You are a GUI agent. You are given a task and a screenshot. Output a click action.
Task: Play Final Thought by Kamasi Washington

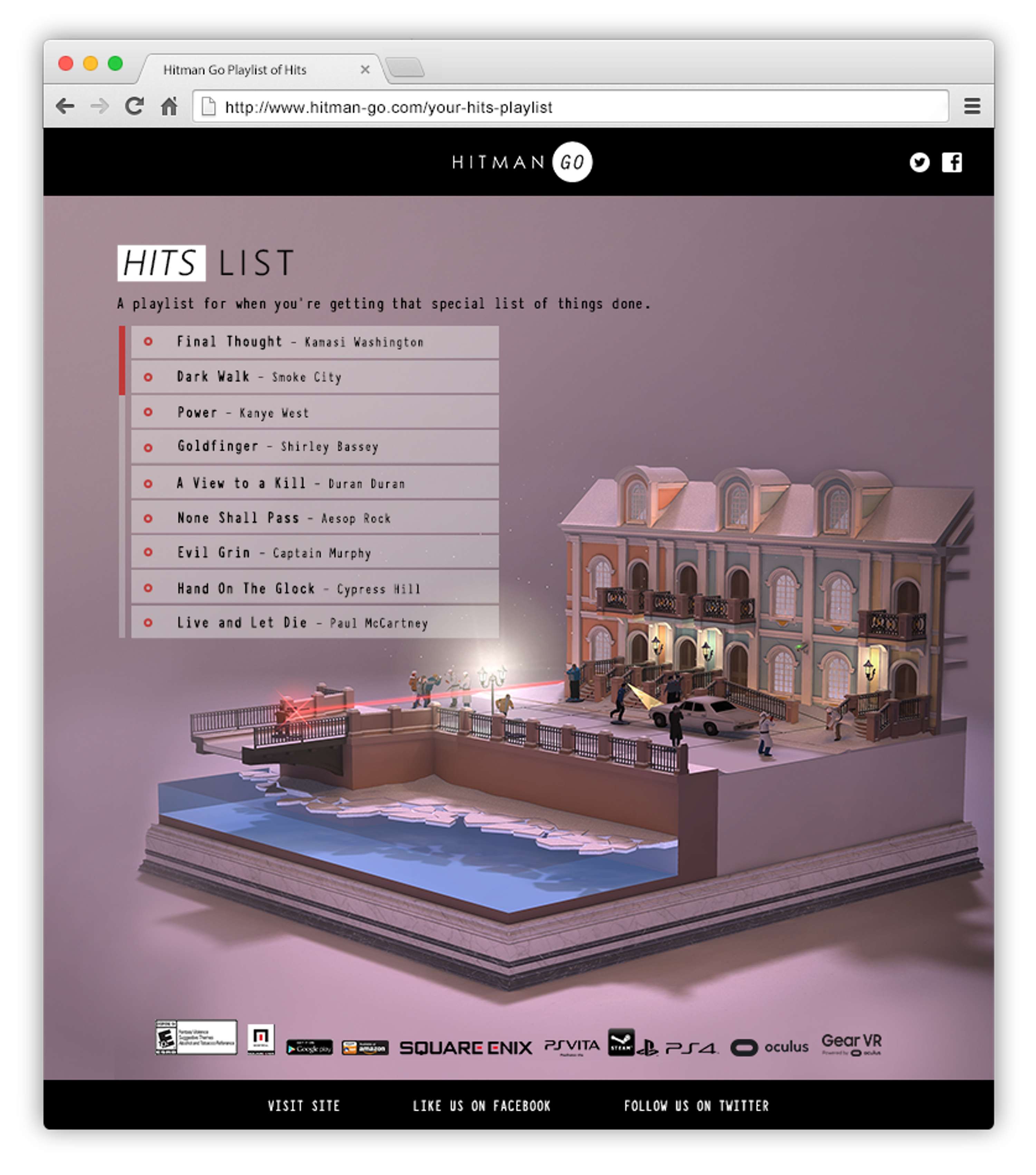[315, 342]
